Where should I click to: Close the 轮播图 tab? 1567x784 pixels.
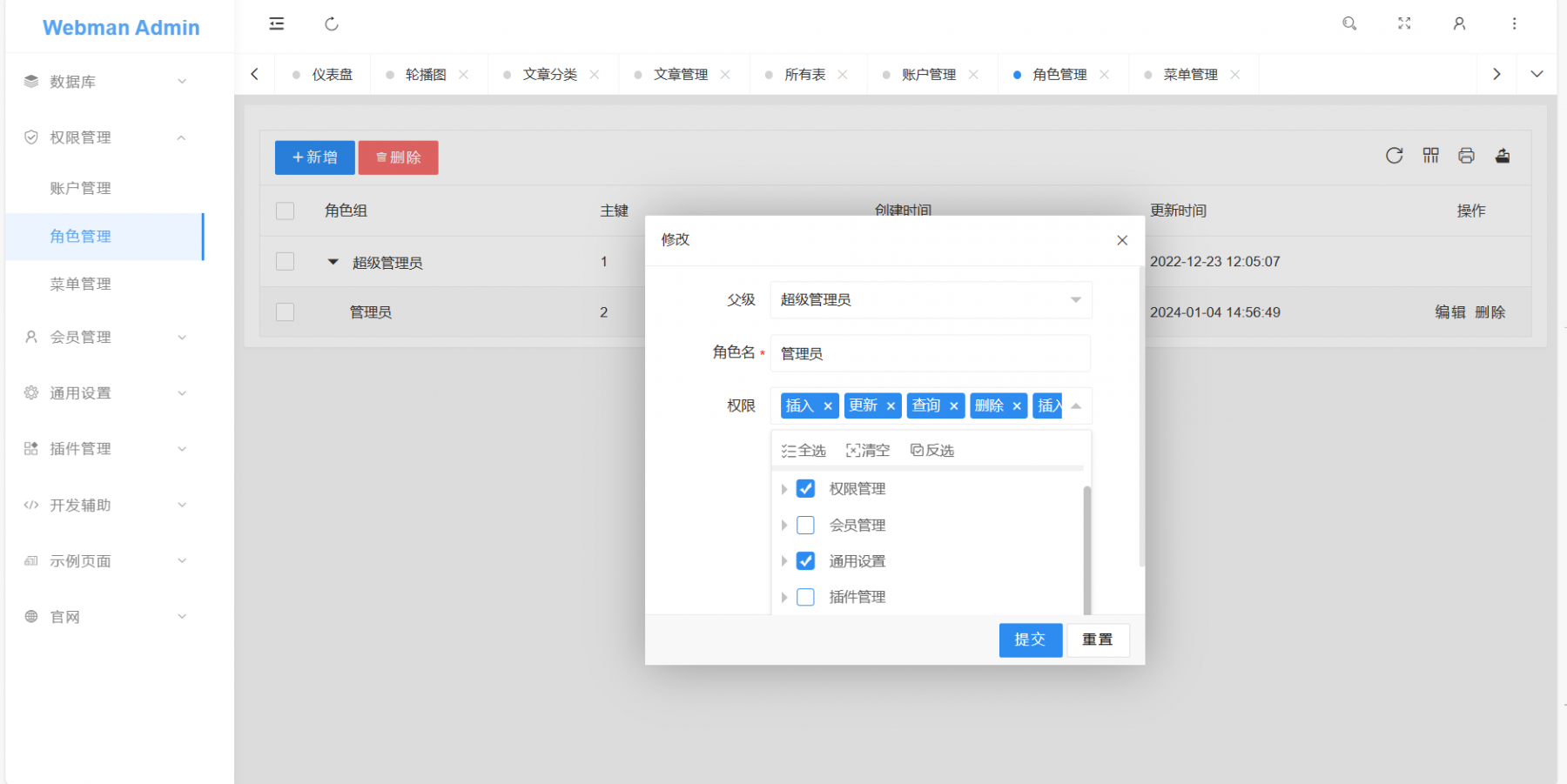[x=463, y=75]
